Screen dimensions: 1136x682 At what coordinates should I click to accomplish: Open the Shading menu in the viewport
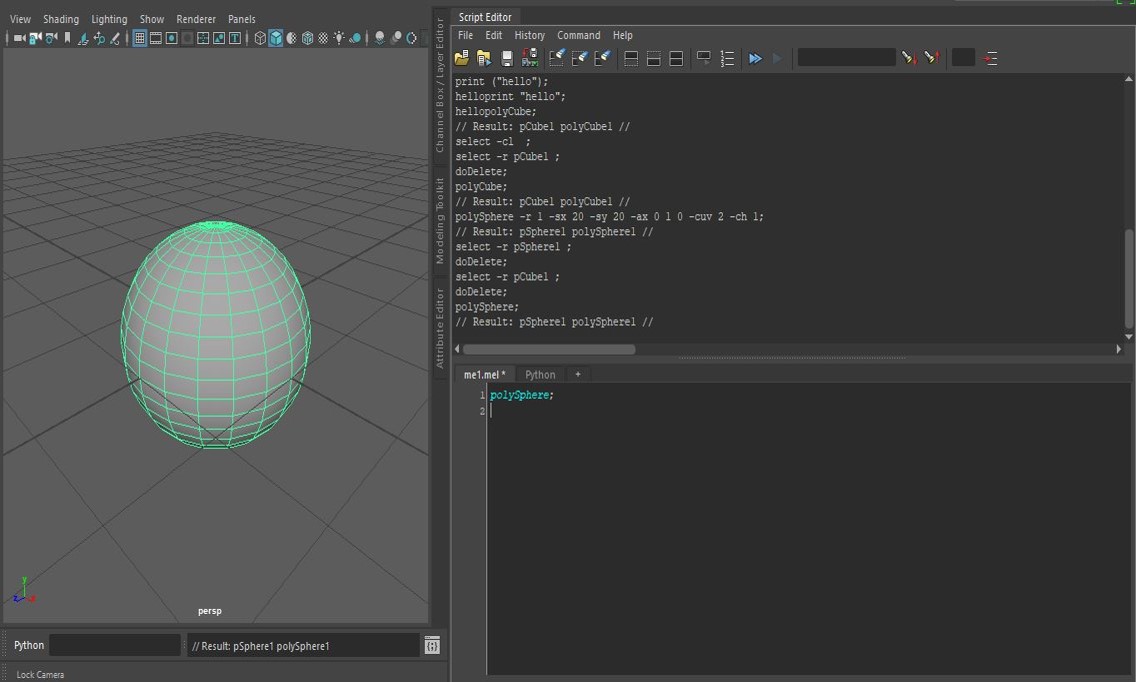pyautogui.click(x=60, y=19)
